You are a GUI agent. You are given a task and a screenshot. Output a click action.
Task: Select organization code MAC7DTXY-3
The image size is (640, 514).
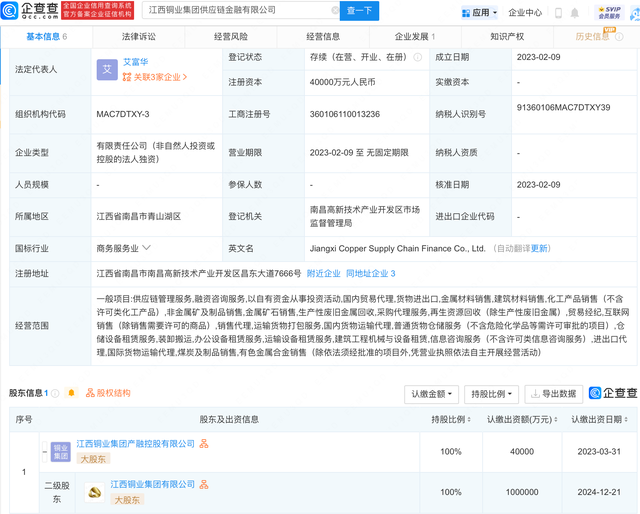click(123, 114)
